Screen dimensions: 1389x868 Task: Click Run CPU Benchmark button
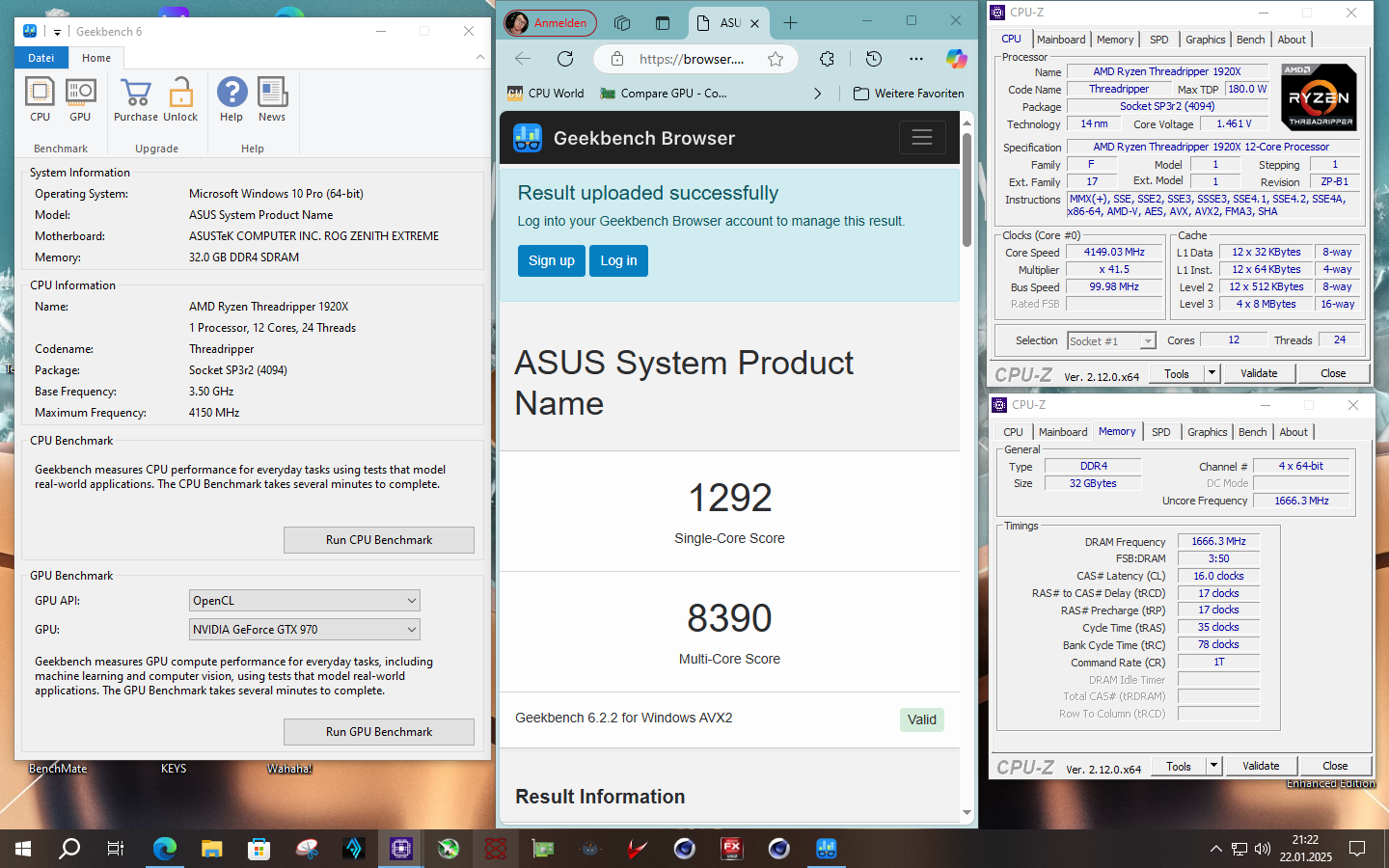379,540
